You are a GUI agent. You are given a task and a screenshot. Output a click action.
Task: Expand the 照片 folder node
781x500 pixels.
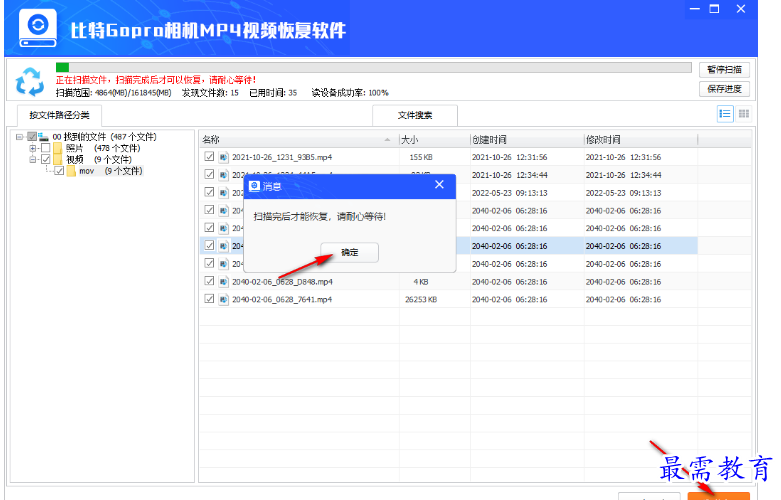click(32, 148)
